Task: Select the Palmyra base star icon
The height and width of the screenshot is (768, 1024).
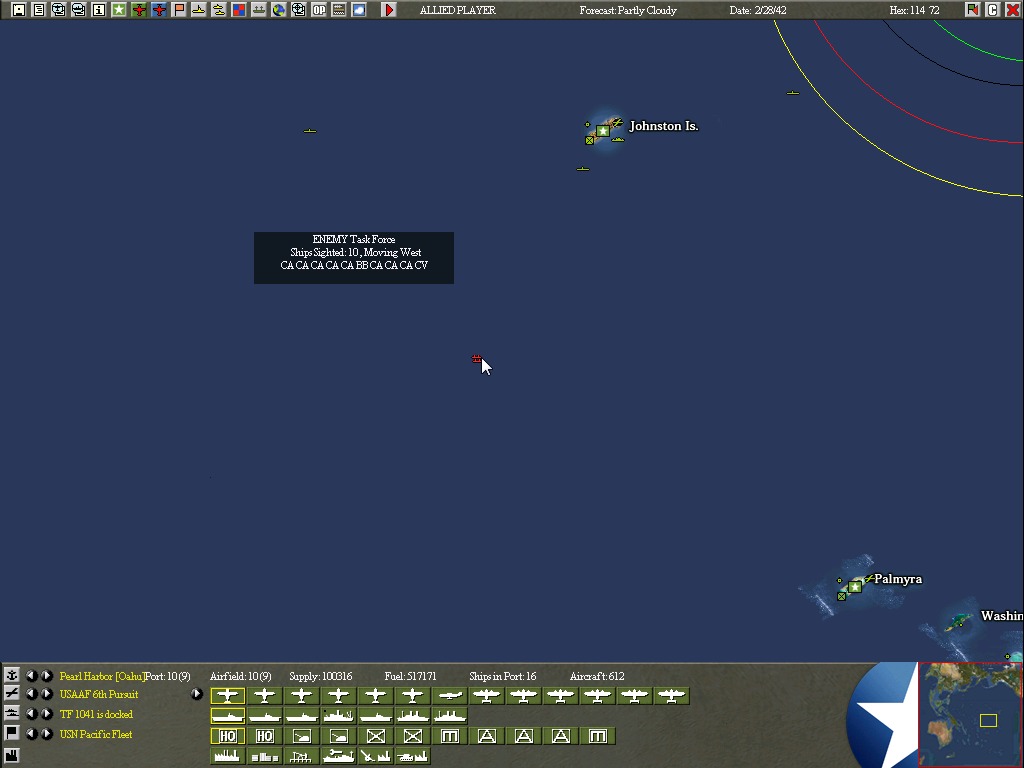Action: point(855,587)
